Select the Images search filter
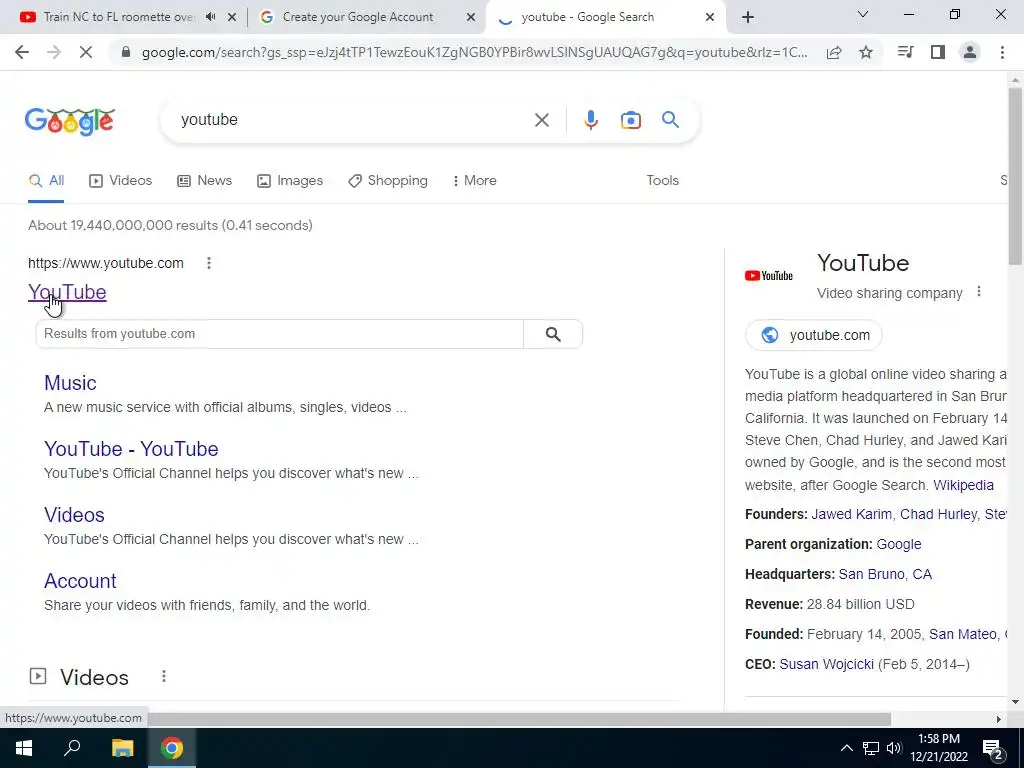 [x=289, y=181]
